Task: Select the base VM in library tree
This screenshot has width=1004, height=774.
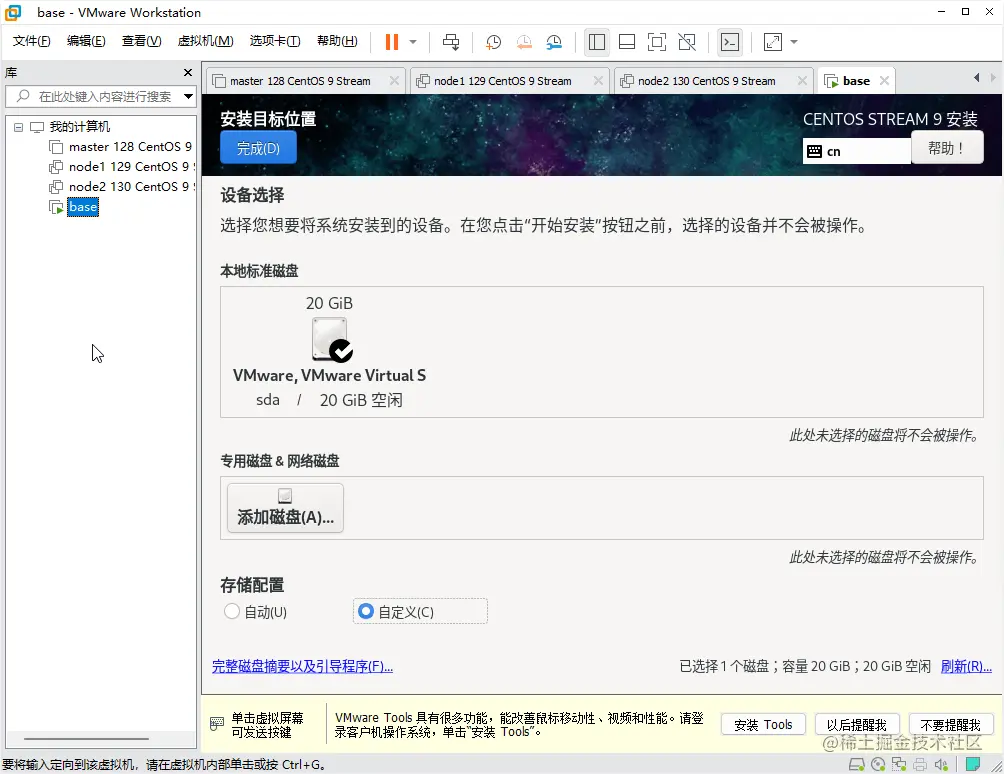Action: click(x=83, y=207)
